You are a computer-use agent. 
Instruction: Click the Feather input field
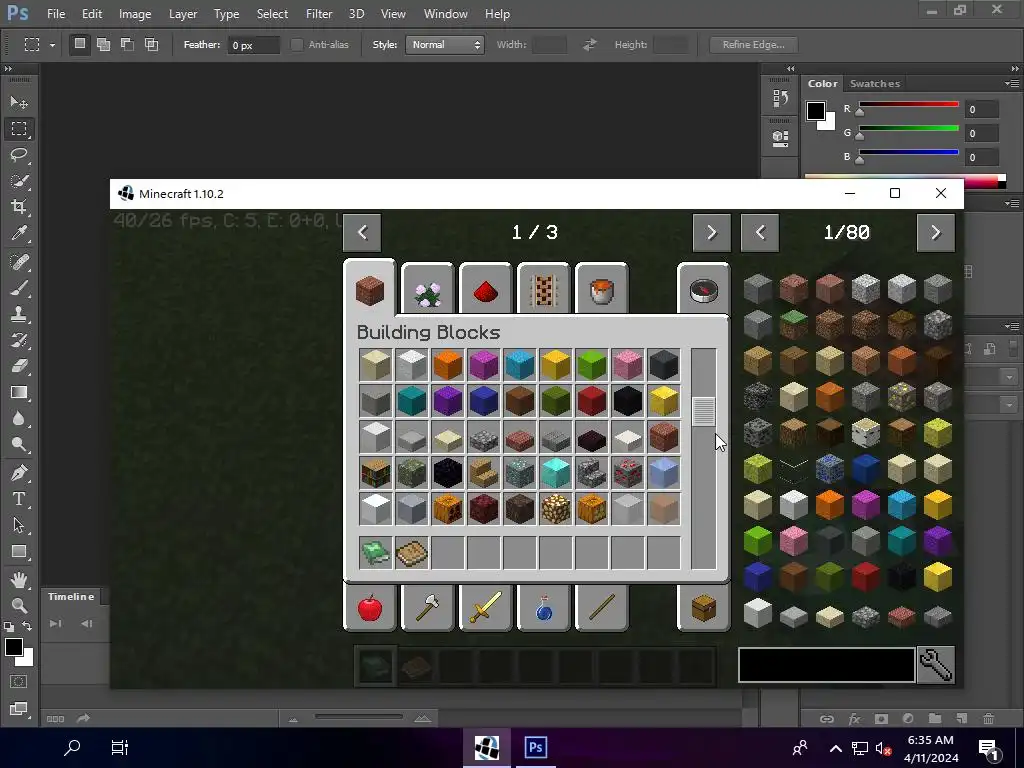point(253,45)
